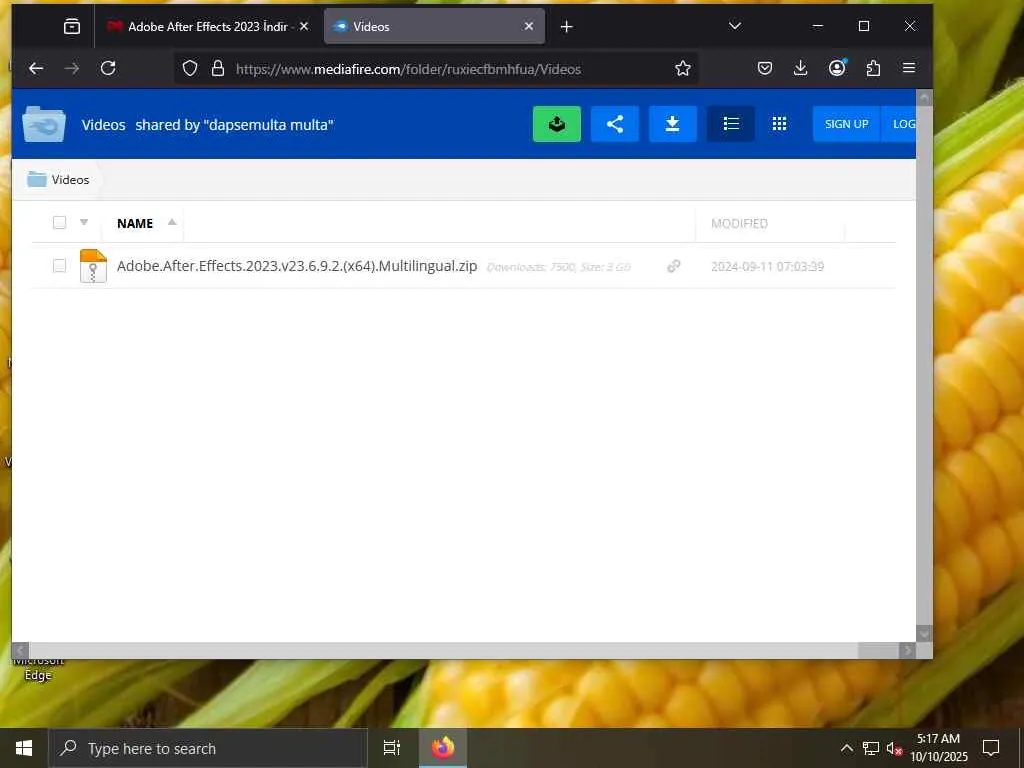
Task: Open Videos breadcrumb folder
Action: coord(58,180)
